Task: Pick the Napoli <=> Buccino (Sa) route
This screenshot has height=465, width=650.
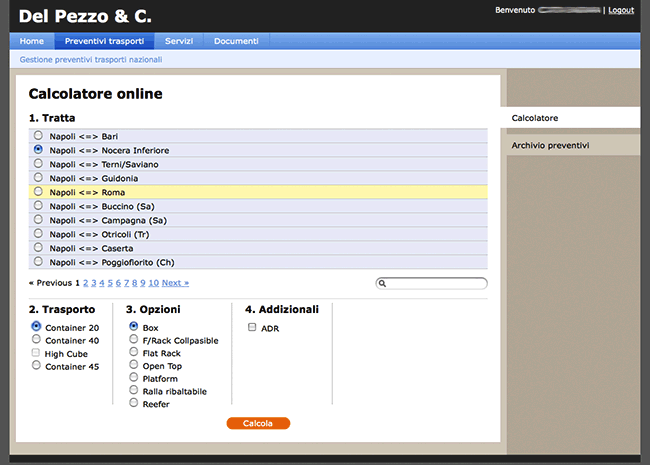Action: (38, 206)
